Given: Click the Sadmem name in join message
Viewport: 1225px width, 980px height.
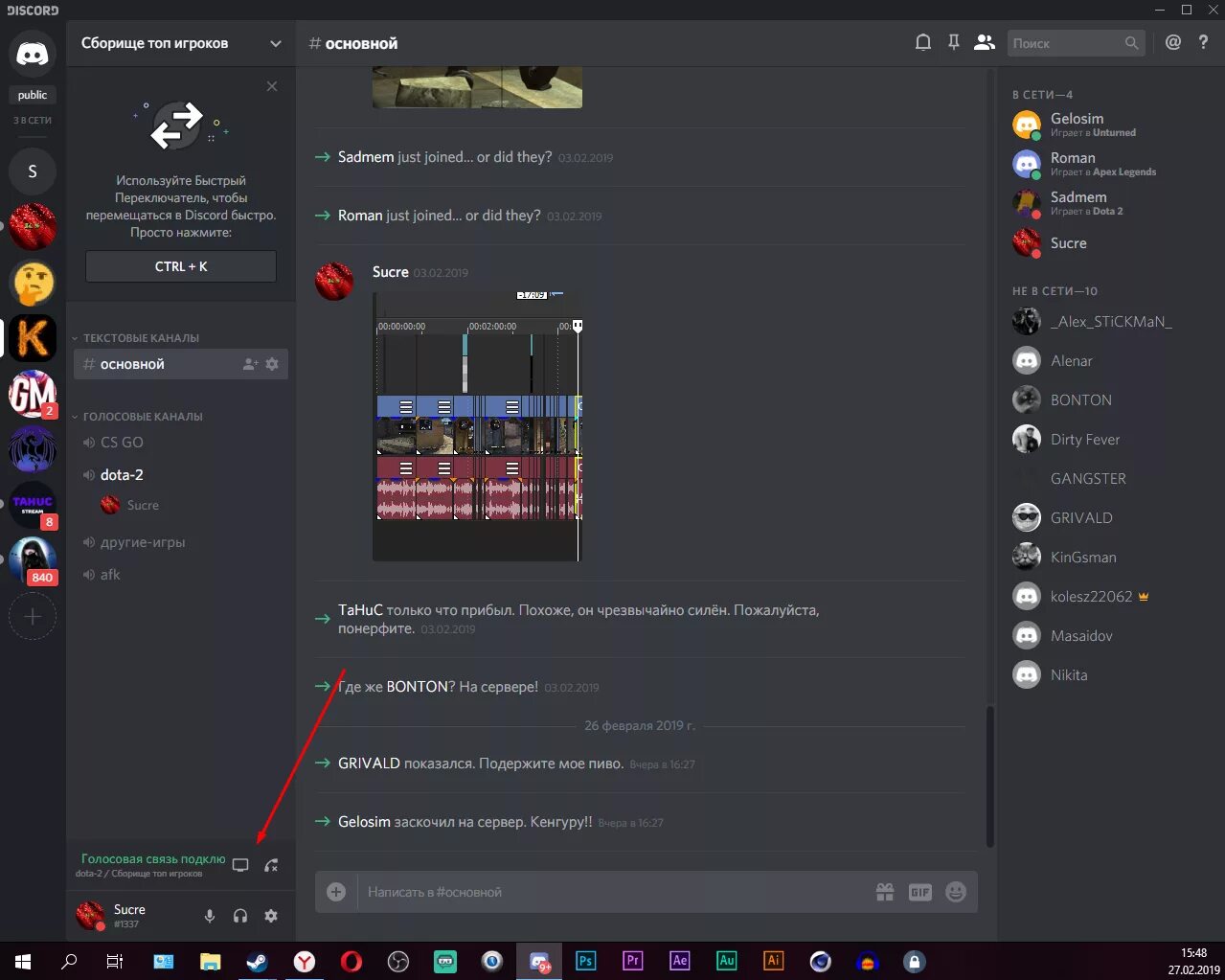Looking at the screenshot, I should coord(366,157).
